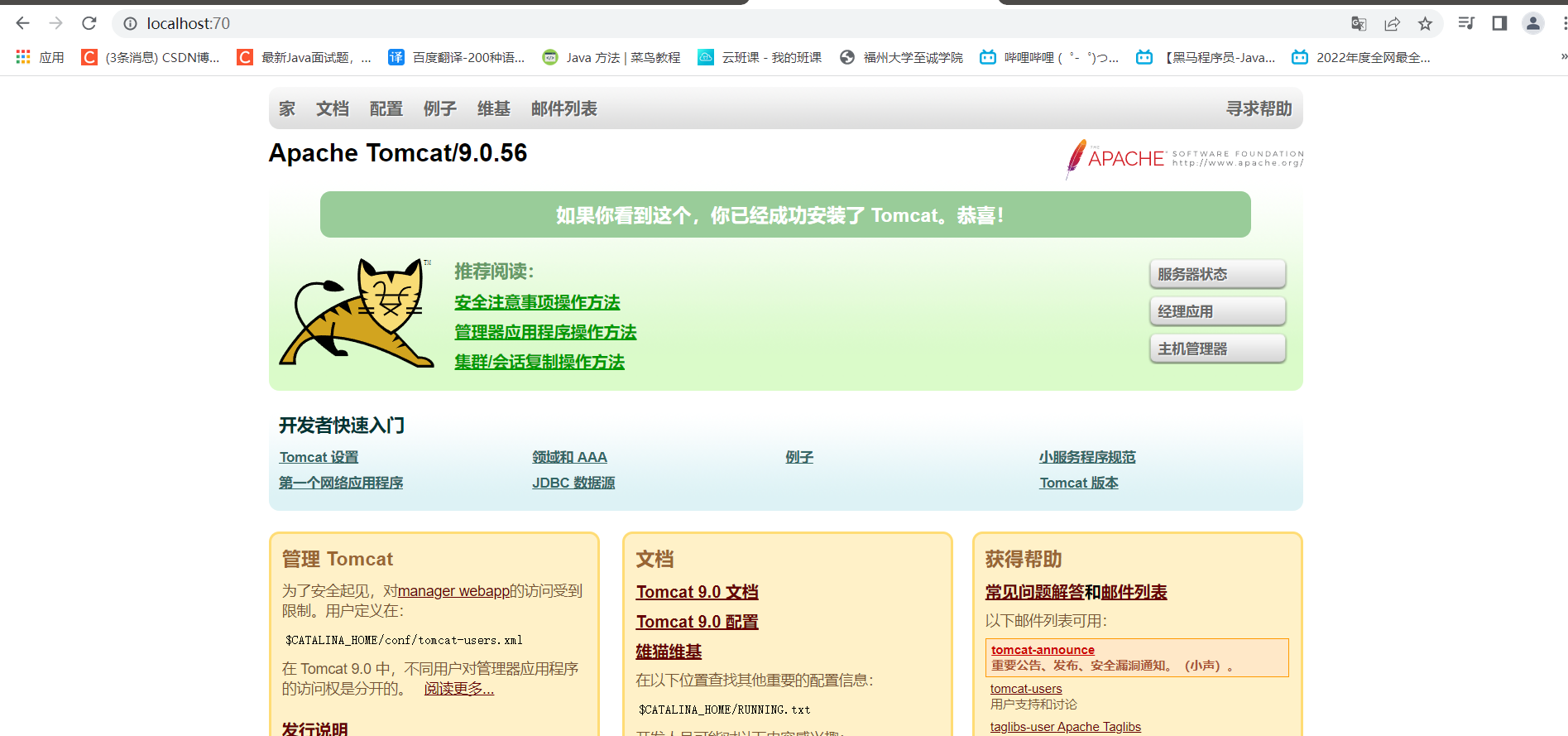Open the media controls icon
The width and height of the screenshot is (1568, 736).
pyautogui.click(x=1466, y=23)
